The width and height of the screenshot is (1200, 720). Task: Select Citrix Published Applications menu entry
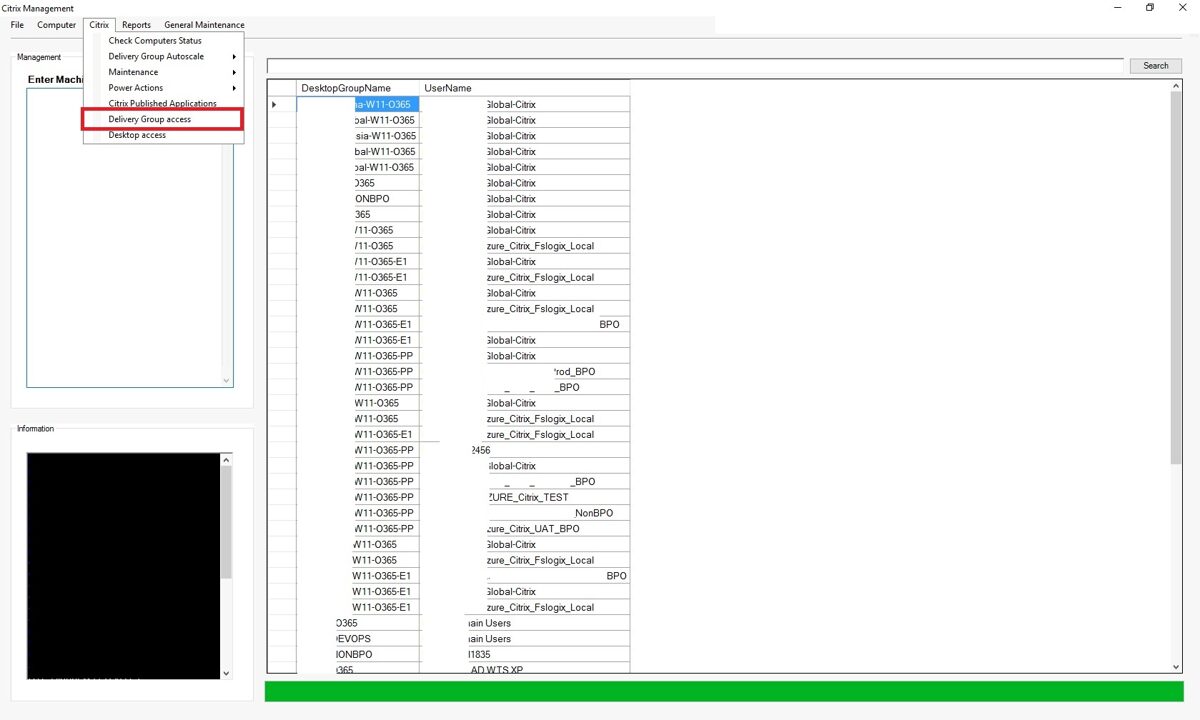pyautogui.click(x=164, y=103)
